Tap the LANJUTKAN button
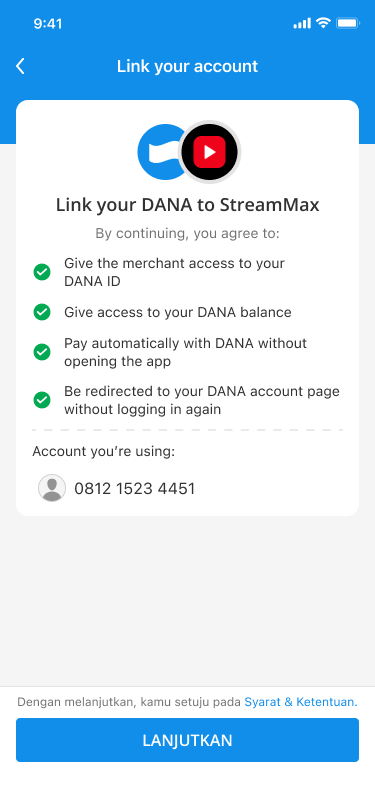 [x=188, y=740]
